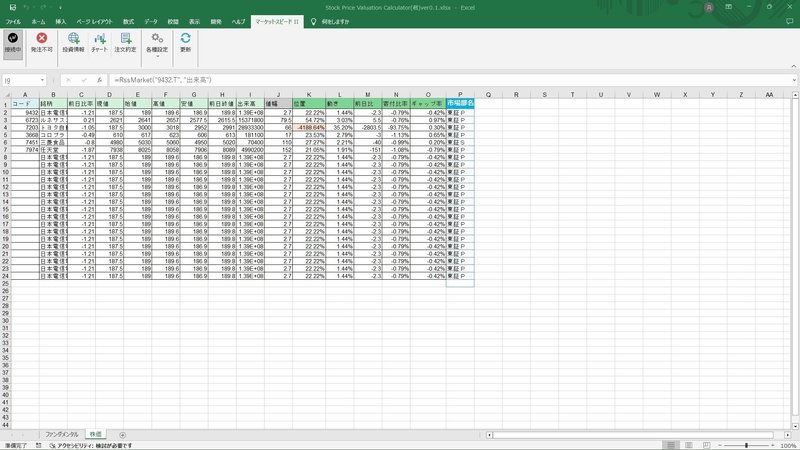Switch to Normal view
The height and width of the screenshot is (450, 800).
pyautogui.click(x=671, y=445)
